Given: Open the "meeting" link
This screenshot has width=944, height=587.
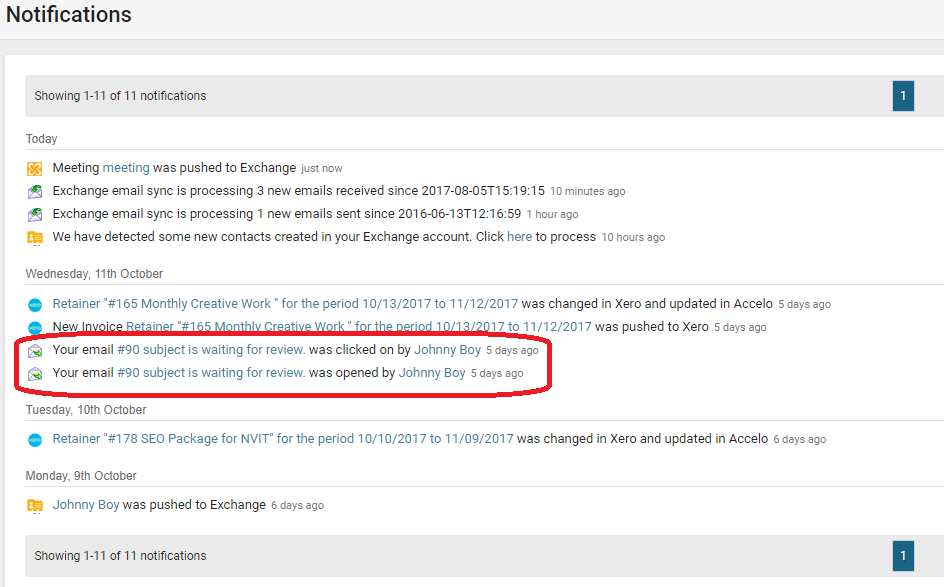Looking at the screenshot, I should coord(125,167).
